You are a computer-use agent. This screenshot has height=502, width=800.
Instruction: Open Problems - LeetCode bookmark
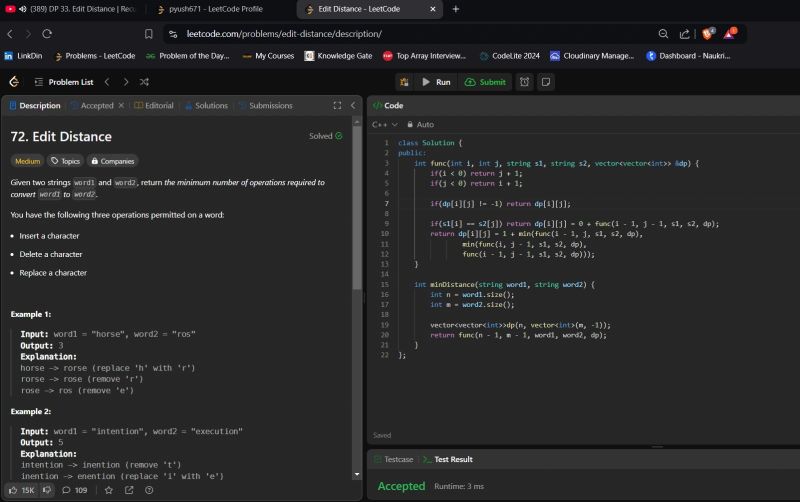coord(95,56)
